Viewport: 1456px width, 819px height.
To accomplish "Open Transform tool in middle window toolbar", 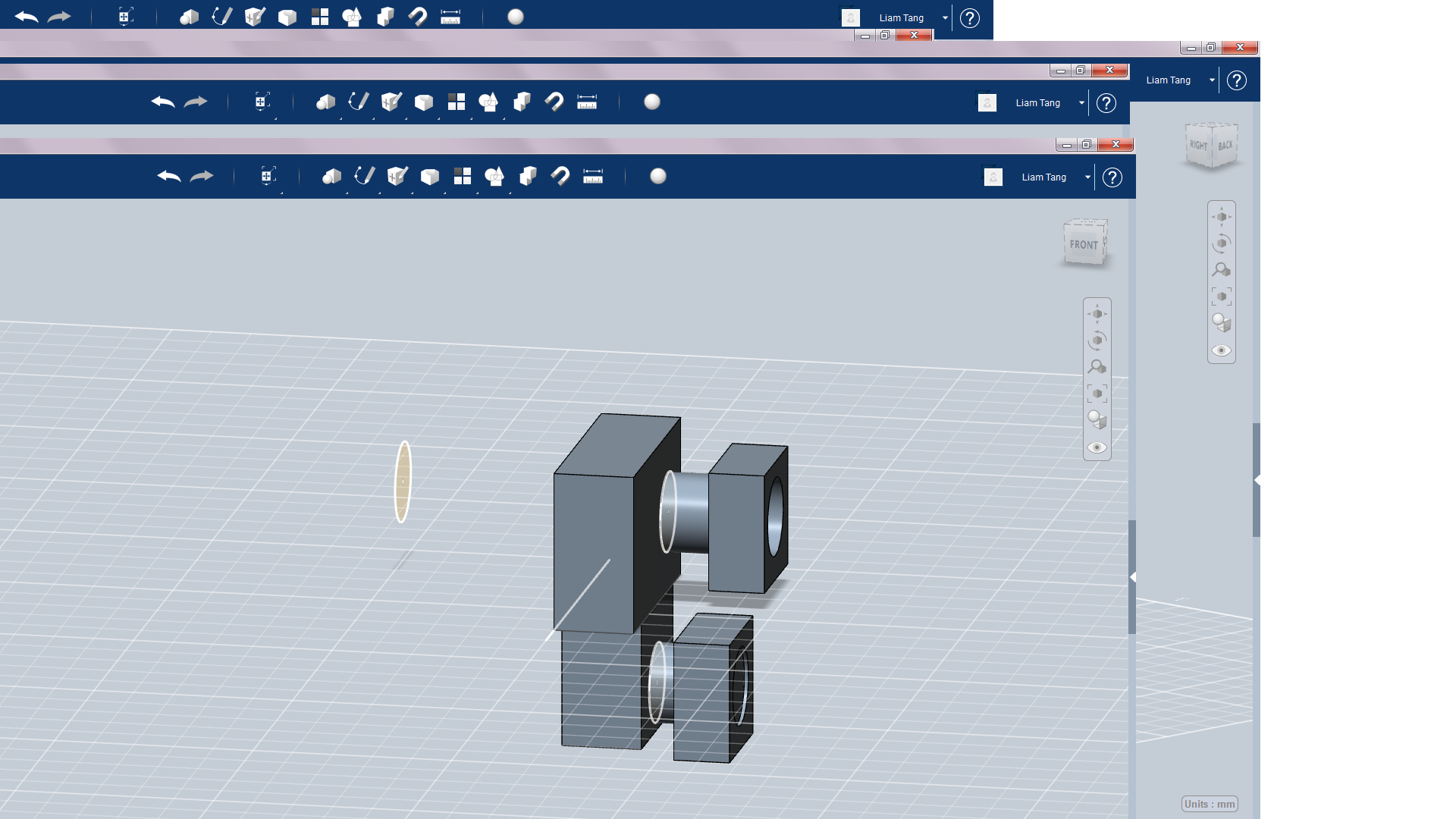I will (x=261, y=102).
